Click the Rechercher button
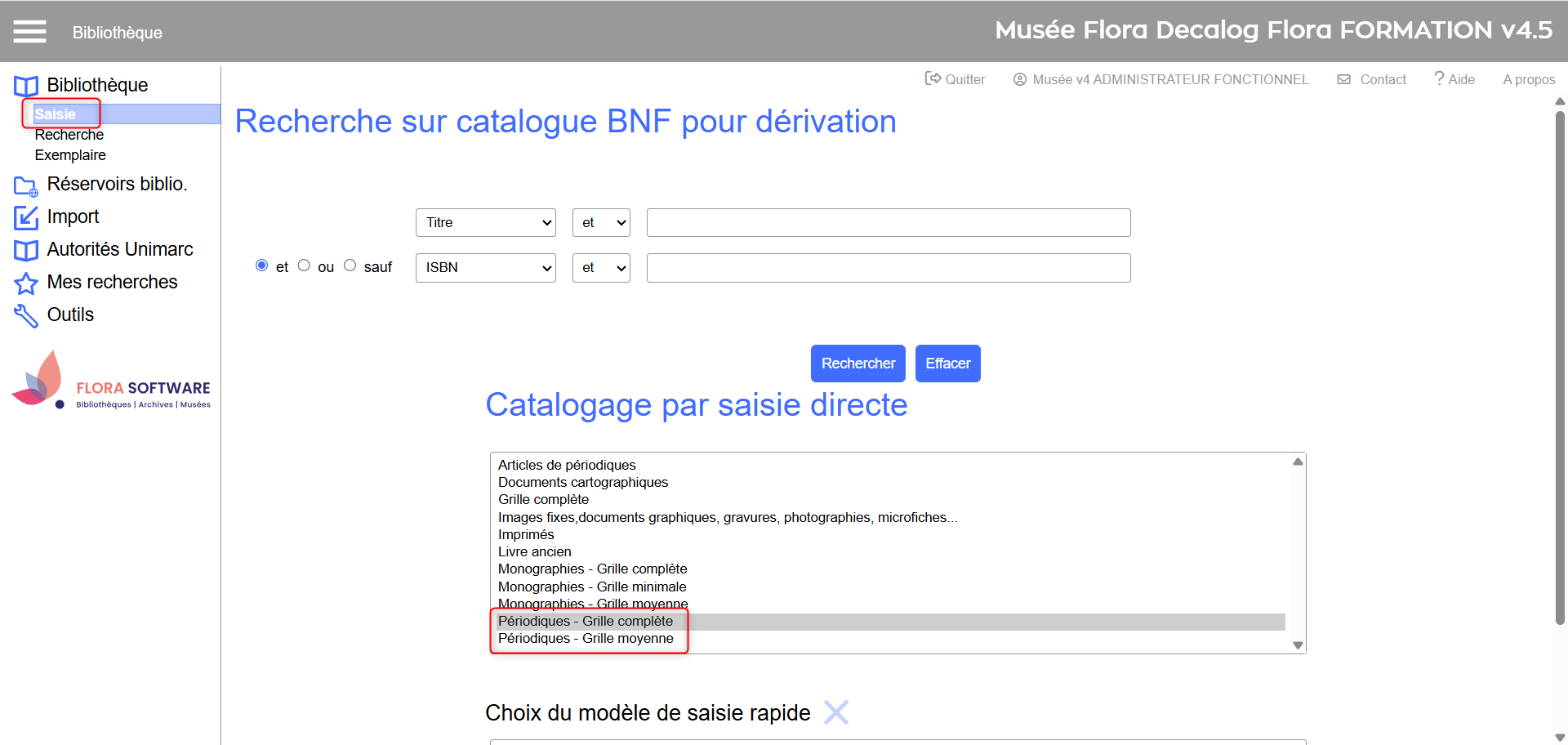The width and height of the screenshot is (1568, 745). (x=857, y=364)
